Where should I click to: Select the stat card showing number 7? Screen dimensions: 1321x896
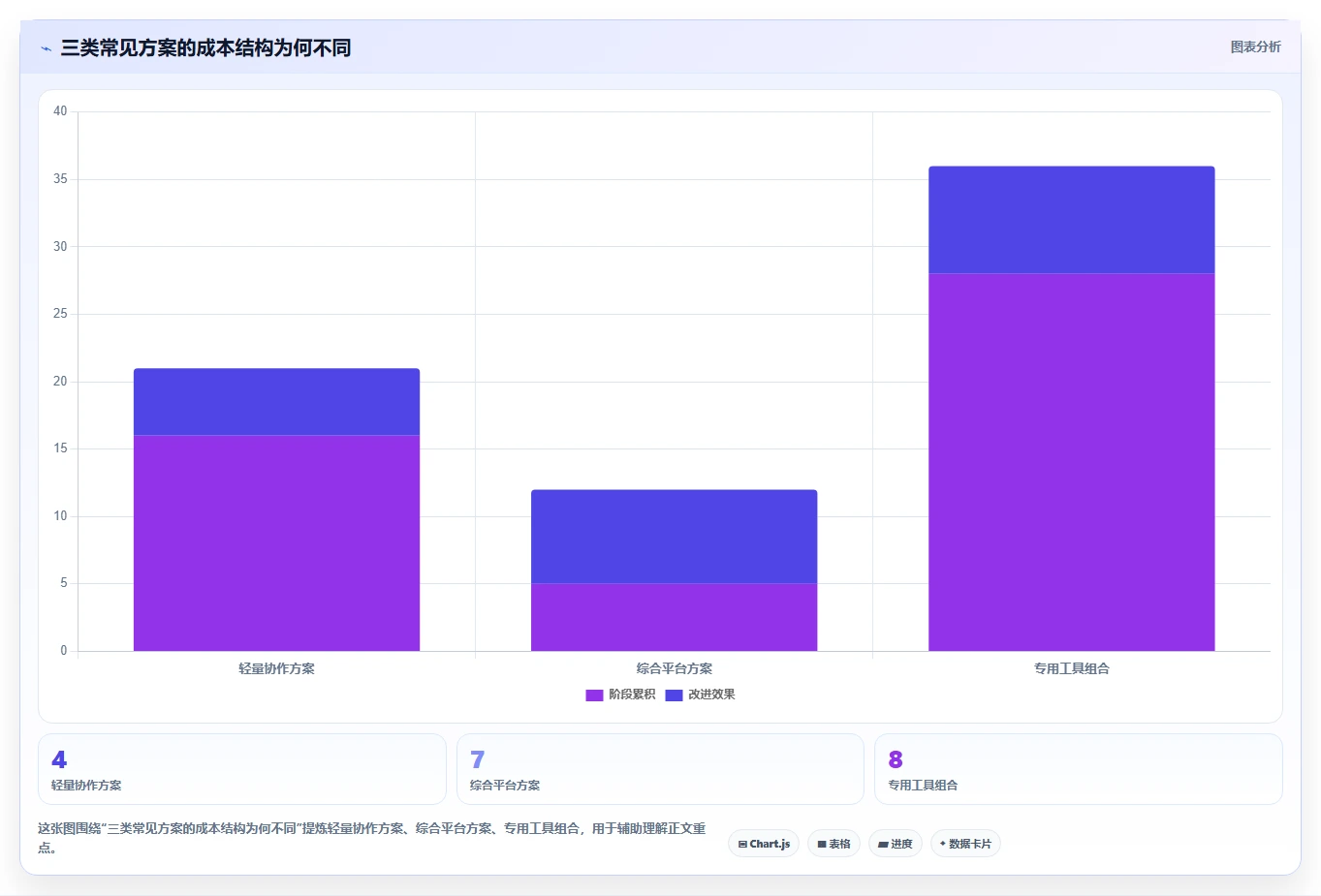[x=660, y=769]
